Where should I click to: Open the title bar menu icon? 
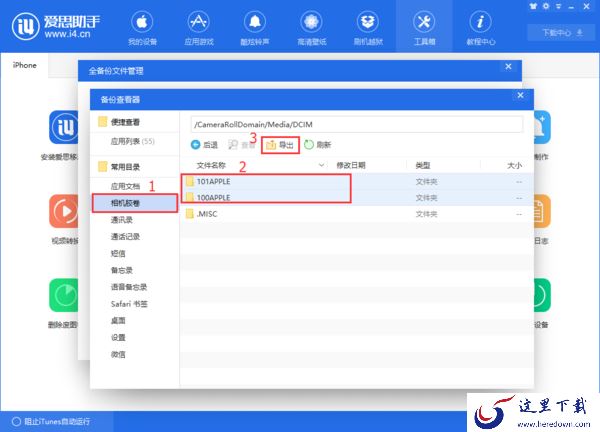coord(559,7)
